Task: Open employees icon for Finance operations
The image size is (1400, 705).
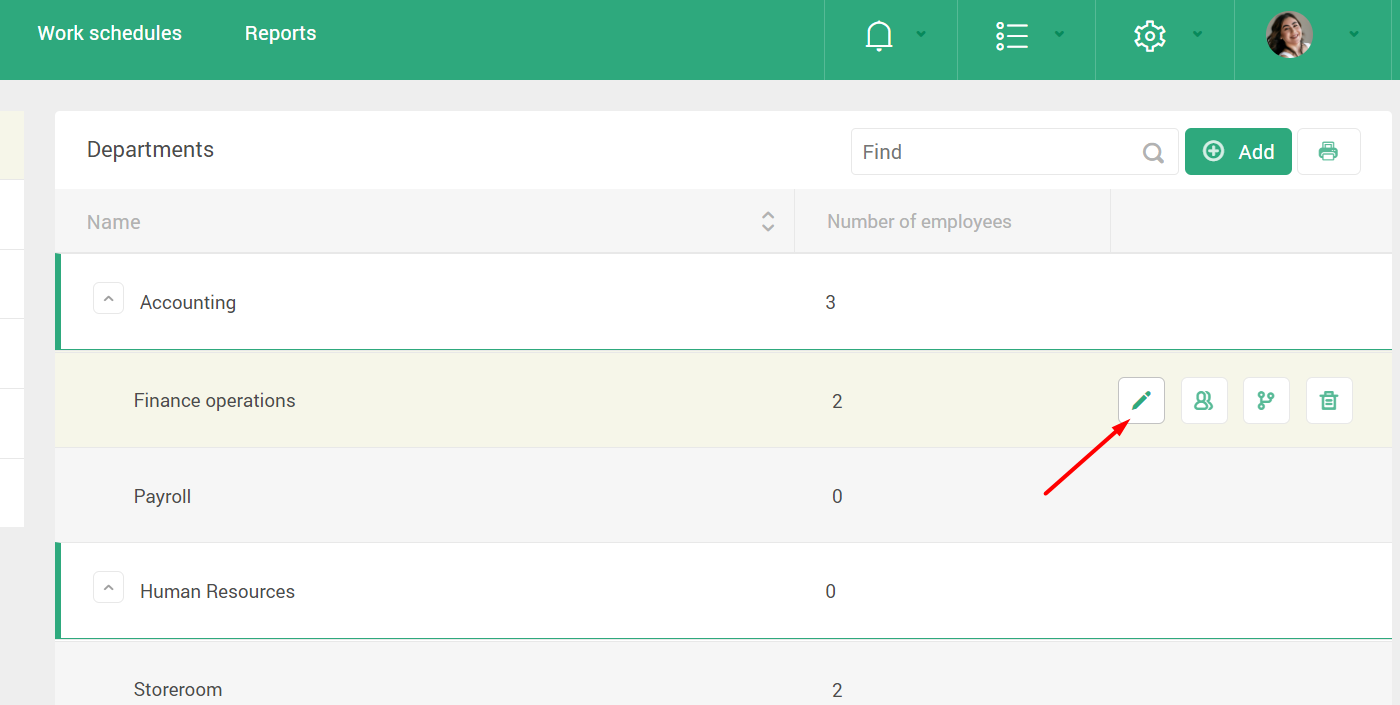Action: (1204, 401)
